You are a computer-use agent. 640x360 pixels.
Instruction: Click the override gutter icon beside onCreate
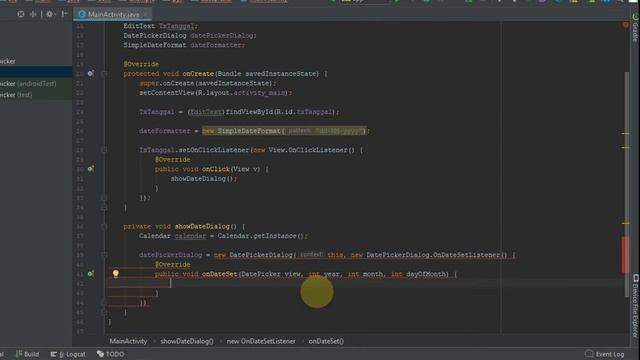(x=91, y=73)
